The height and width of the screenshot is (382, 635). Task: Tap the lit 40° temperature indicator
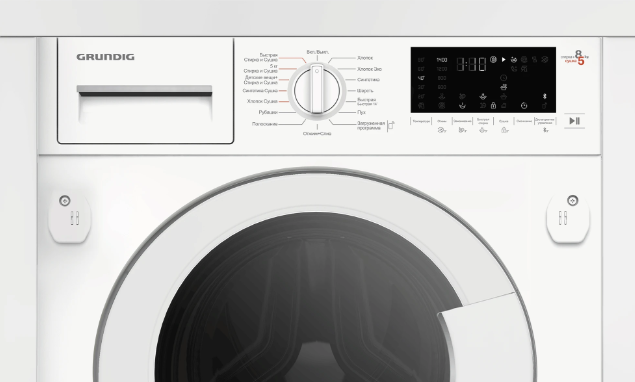pos(421,78)
